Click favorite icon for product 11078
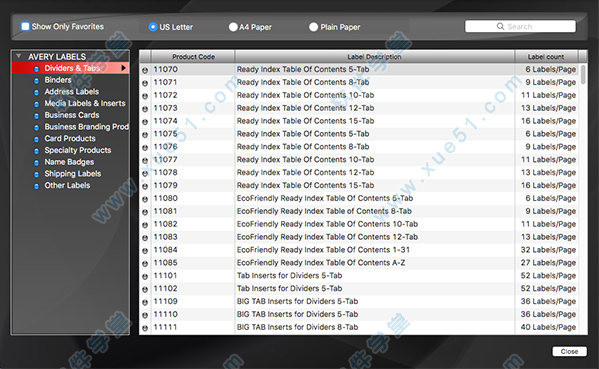The width and height of the screenshot is (599, 369). (145, 173)
